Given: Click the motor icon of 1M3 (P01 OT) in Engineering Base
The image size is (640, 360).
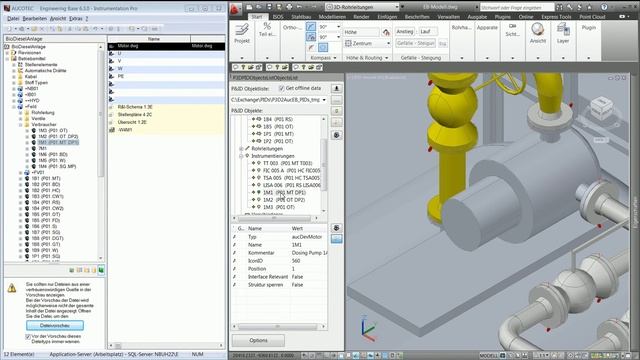Looking at the screenshot, I should click(34, 131).
